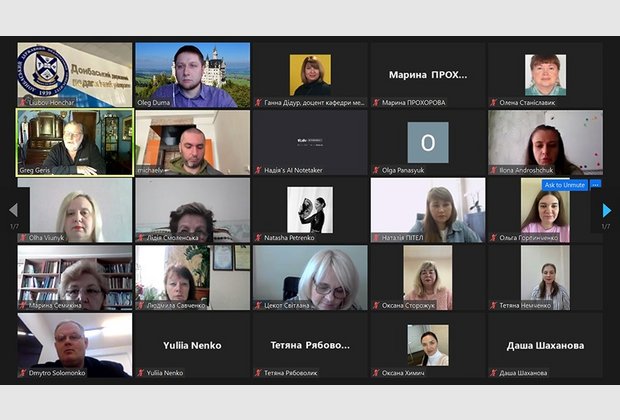Go to next gallery page arrow

607,210
